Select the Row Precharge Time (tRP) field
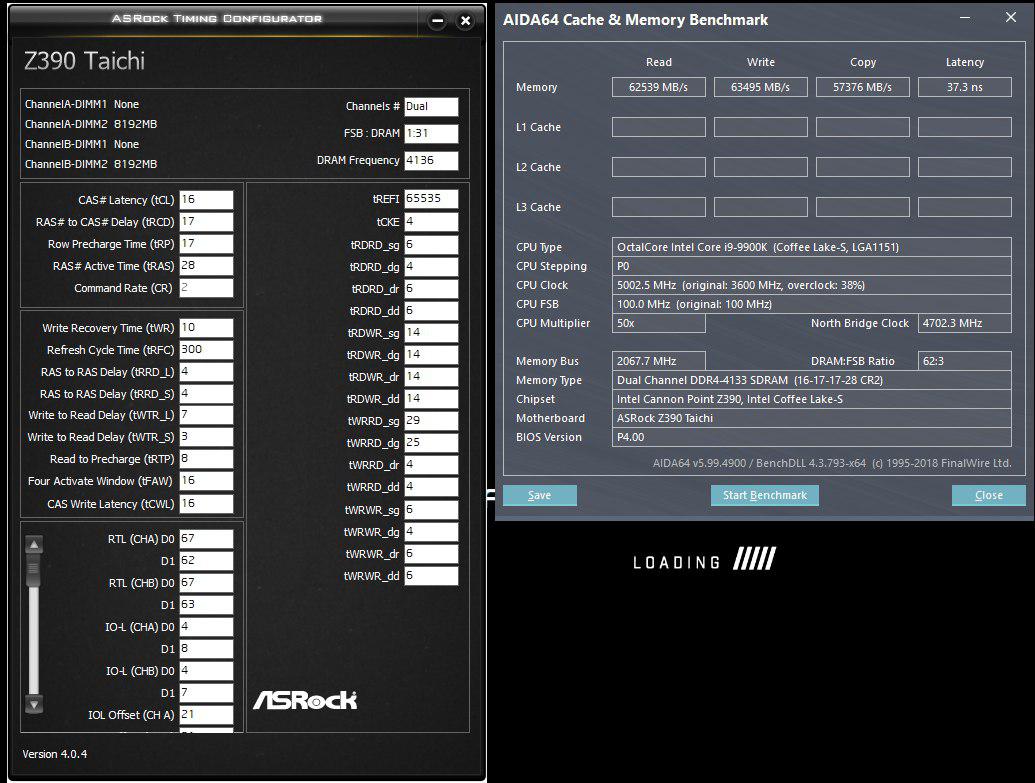Viewport: 1035px width, 783px height. click(206, 244)
